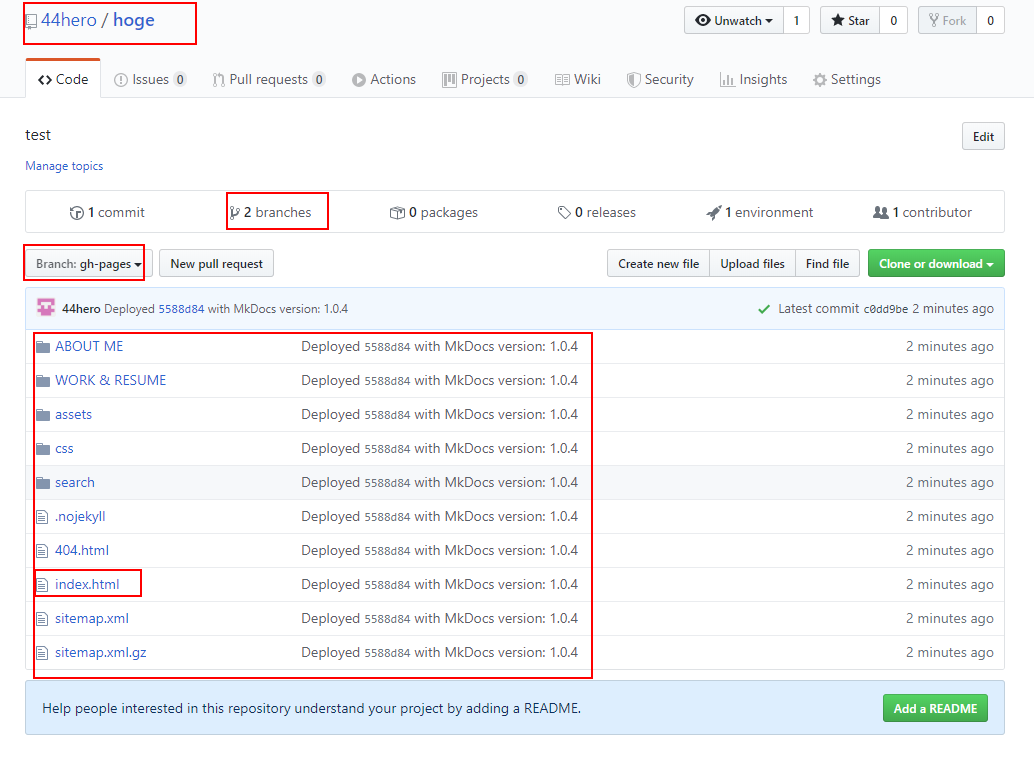
Task: View the 0 packages page
Action: coord(433,212)
